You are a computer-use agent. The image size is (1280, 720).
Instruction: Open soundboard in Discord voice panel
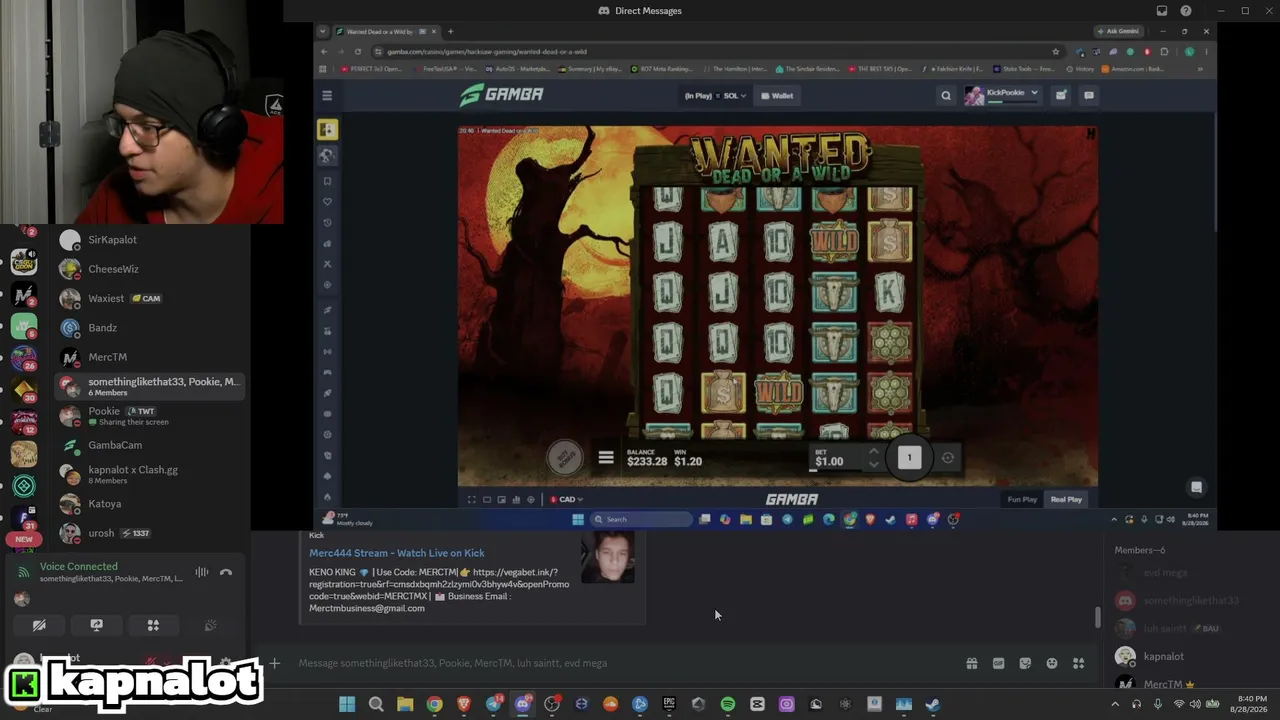pos(210,625)
